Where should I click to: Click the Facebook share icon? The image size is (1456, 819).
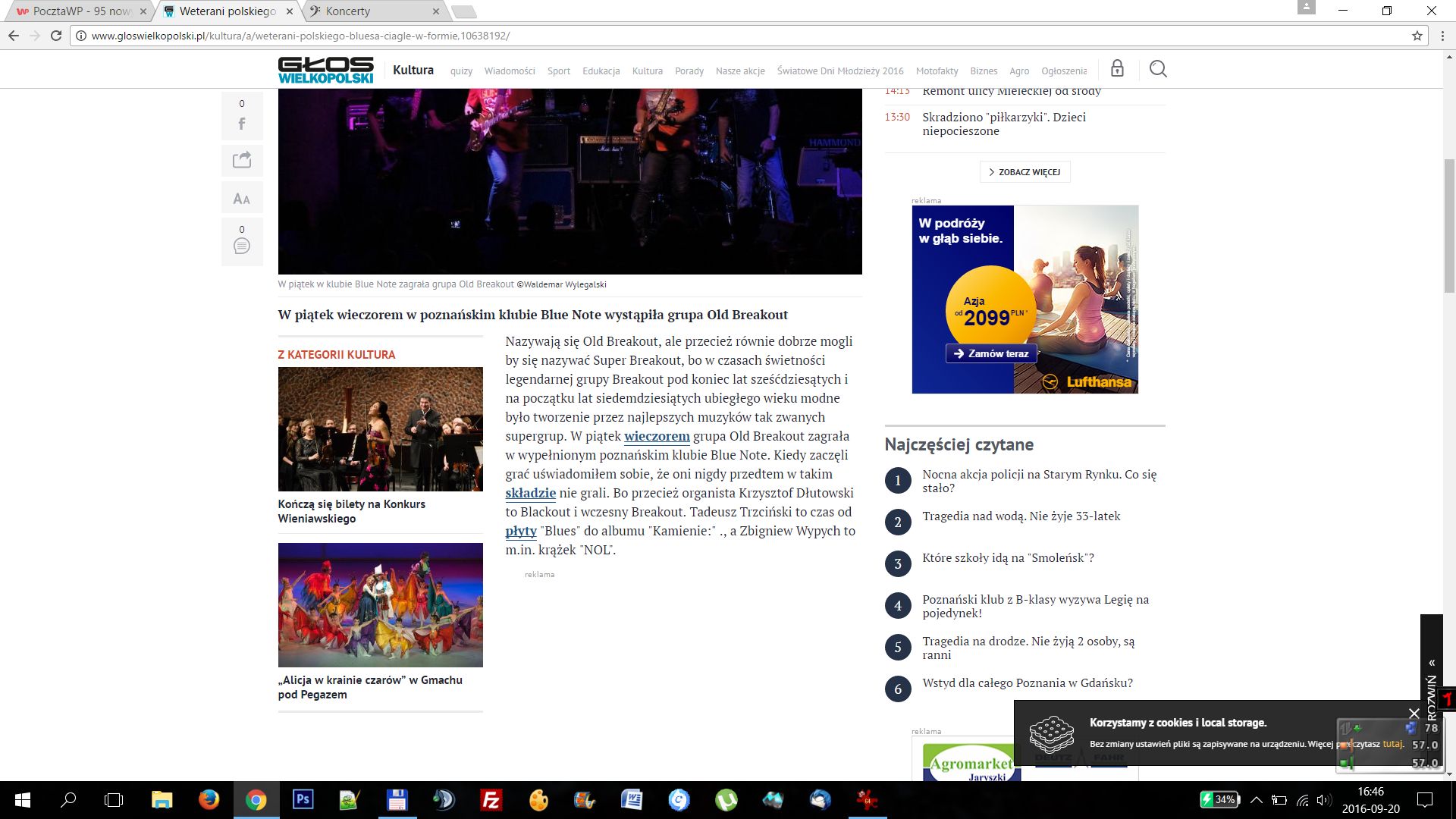coord(242,124)
